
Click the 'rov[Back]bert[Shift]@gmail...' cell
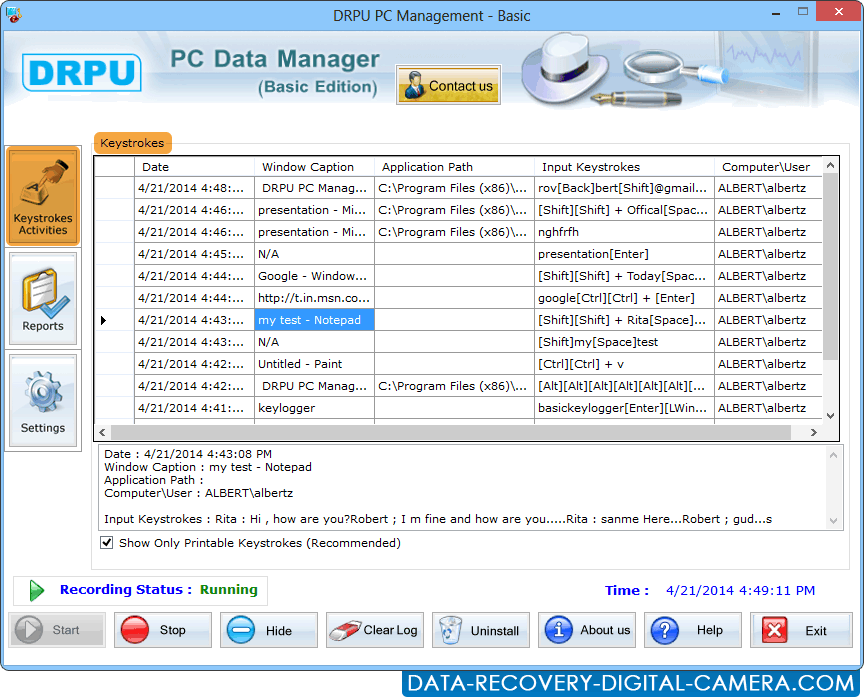tap(624, 188)
